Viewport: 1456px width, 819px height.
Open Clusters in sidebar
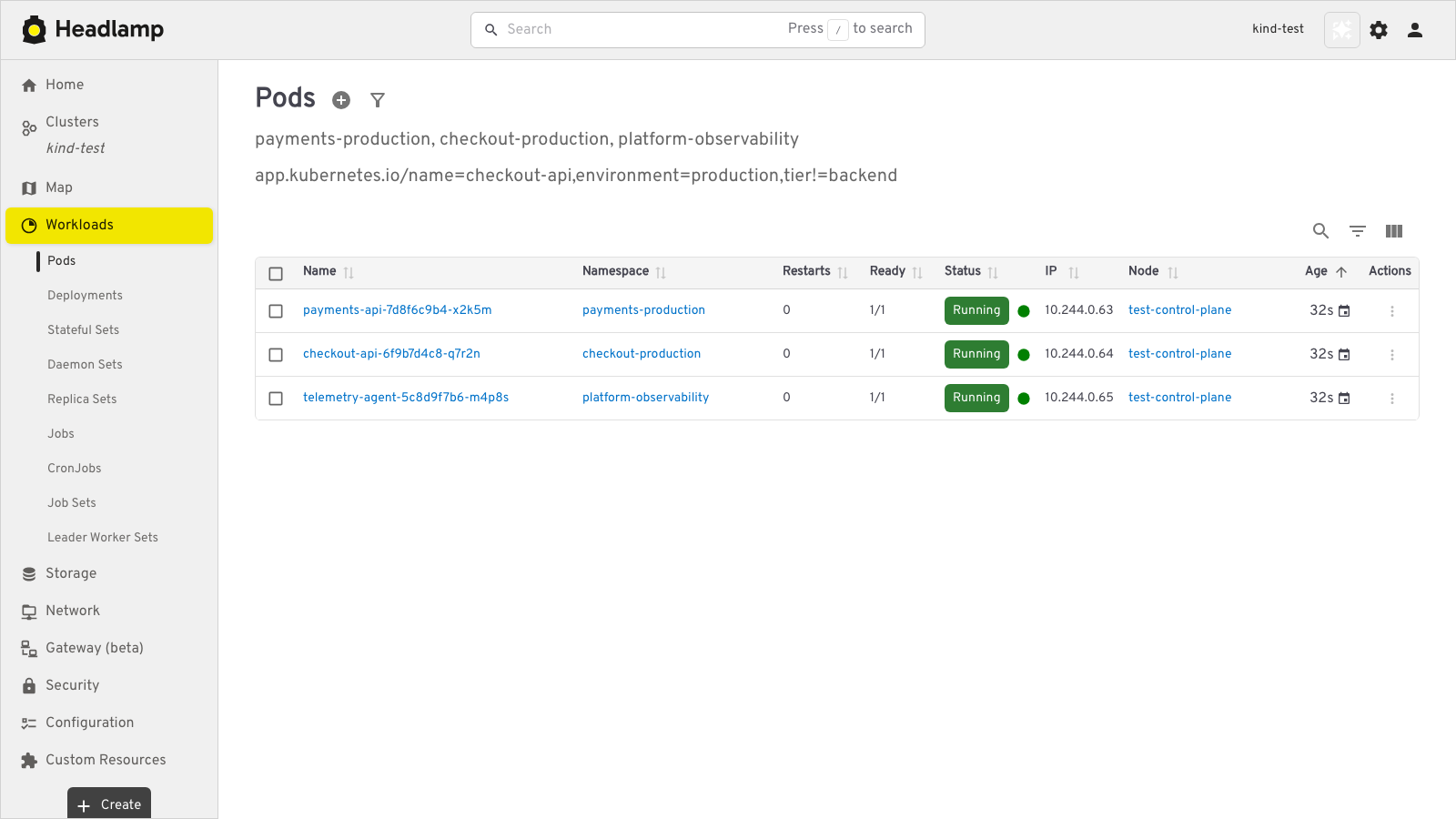pos(109,135)
